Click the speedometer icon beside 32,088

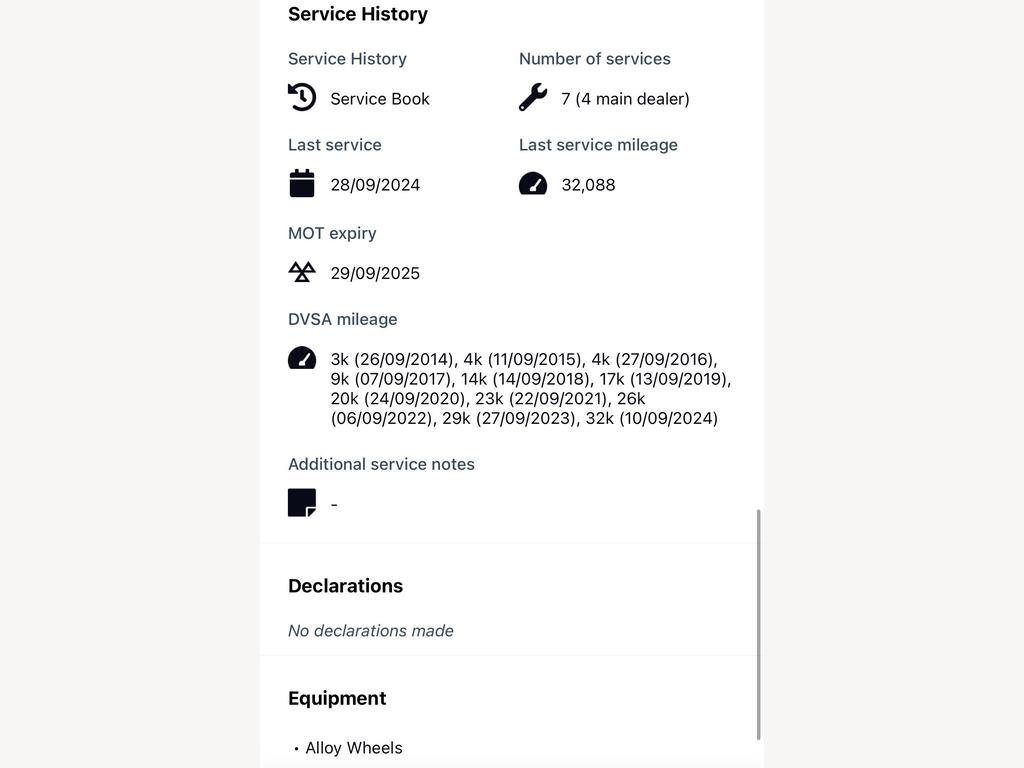tap(533, 184)
